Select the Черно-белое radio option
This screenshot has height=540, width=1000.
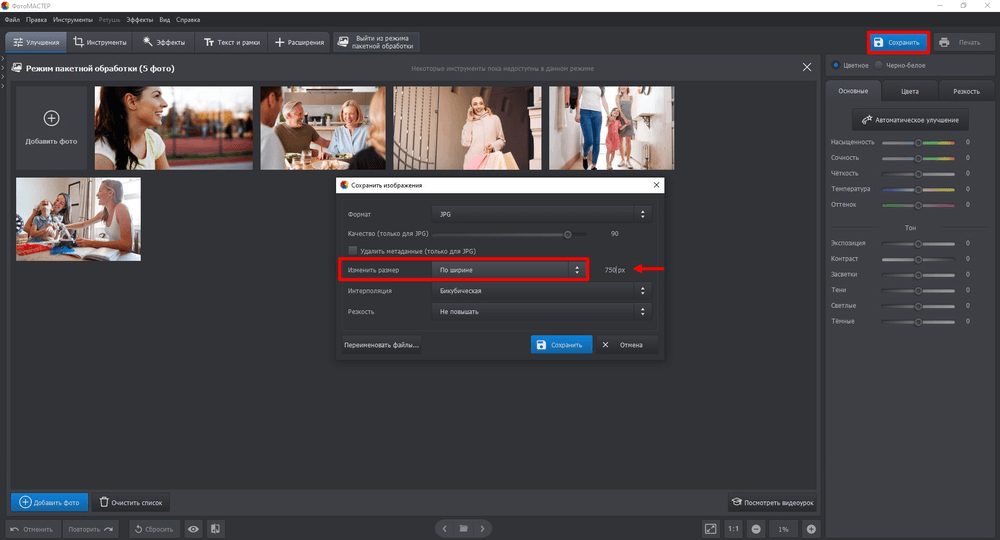[x=878, y=65]
